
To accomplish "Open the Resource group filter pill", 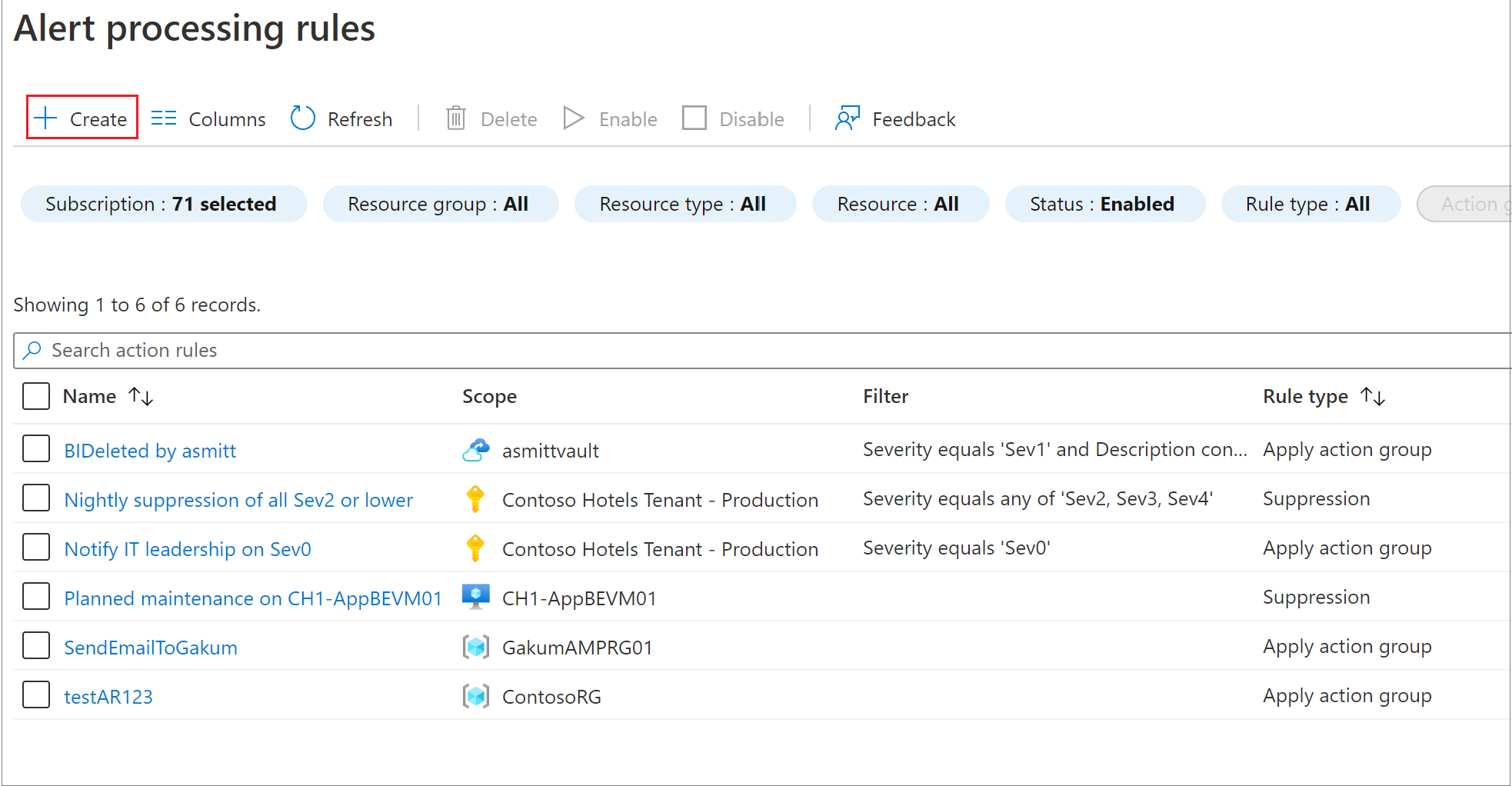I will tap(440, 204).
